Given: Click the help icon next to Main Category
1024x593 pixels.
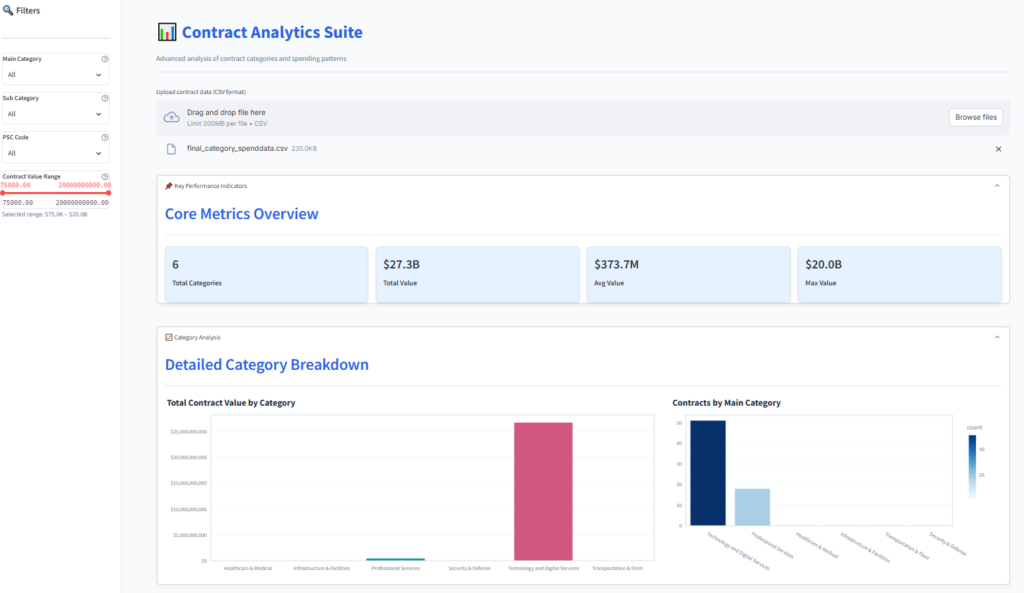Looking at the screenshot, I should point(105,59).
